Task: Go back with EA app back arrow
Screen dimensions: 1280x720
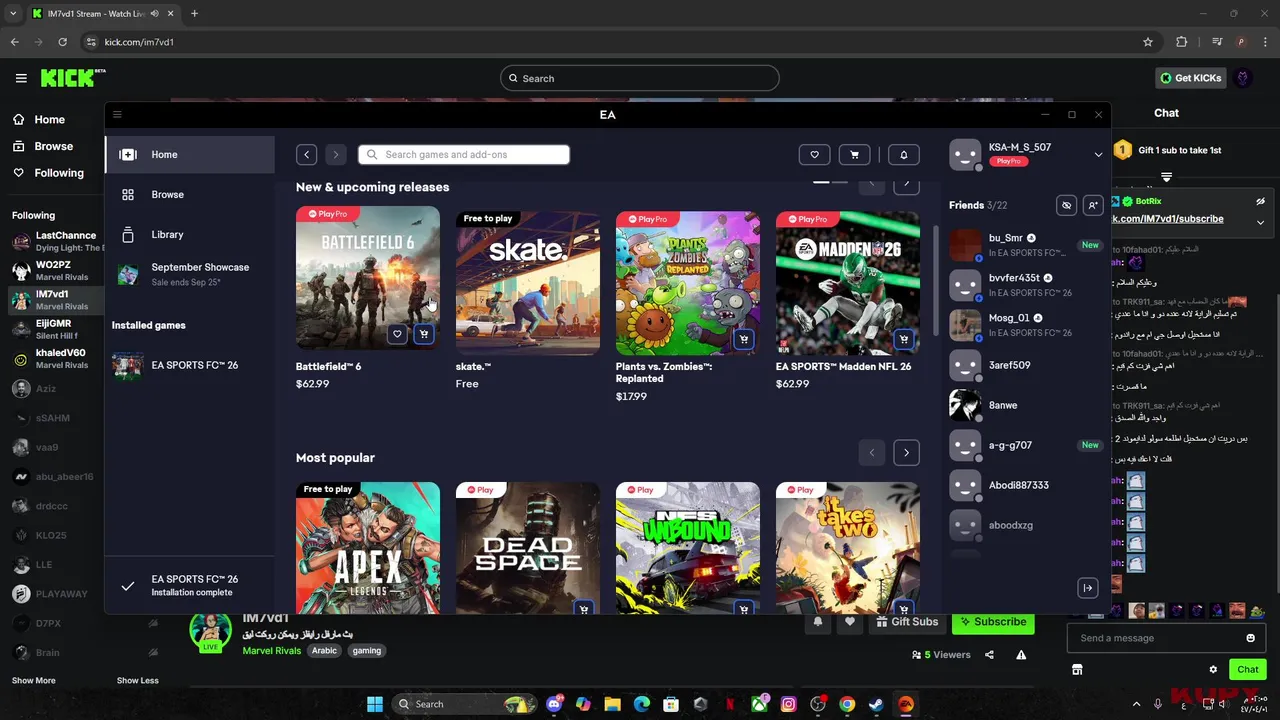Action: (x=307, y=155)
